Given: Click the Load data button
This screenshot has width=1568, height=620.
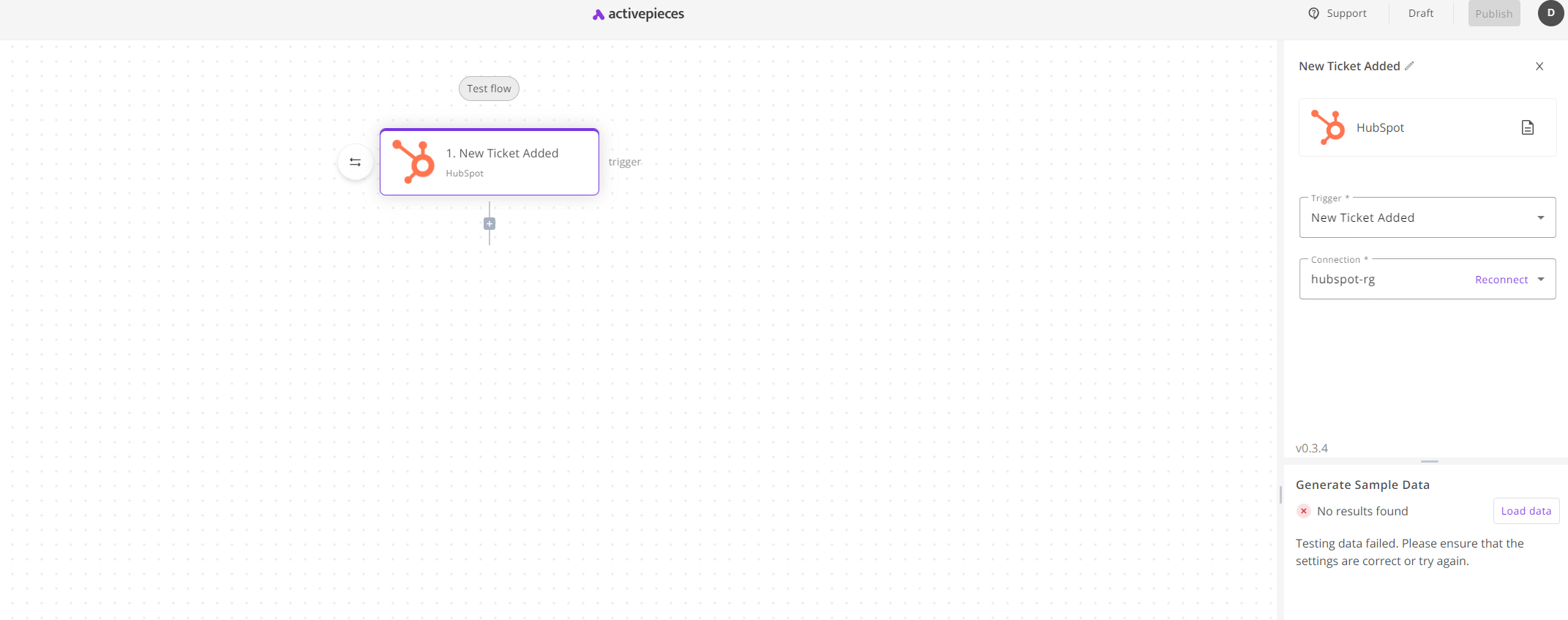Looking at the screenshot, I should 1526,511.
